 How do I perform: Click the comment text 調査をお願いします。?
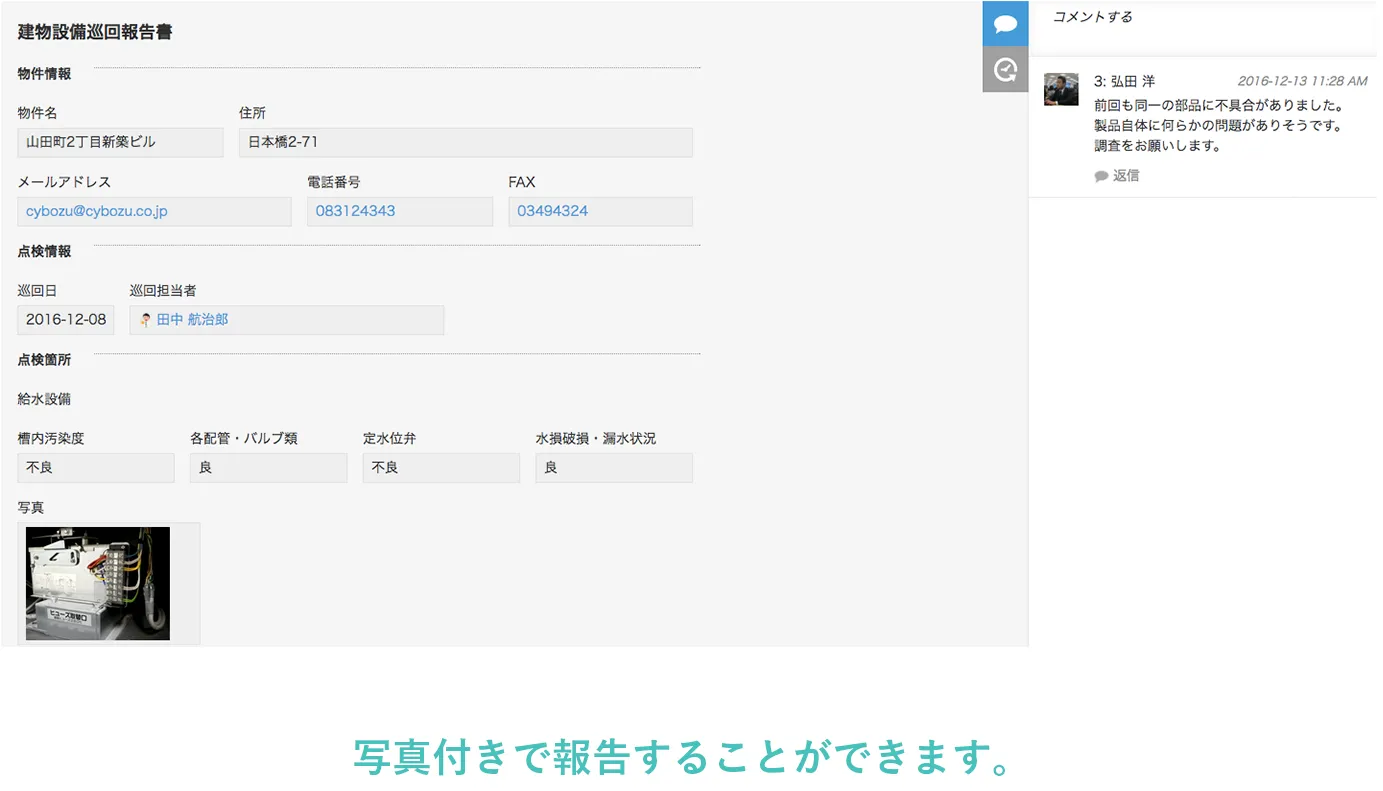pyautogui.click(x=1158, y=145)
